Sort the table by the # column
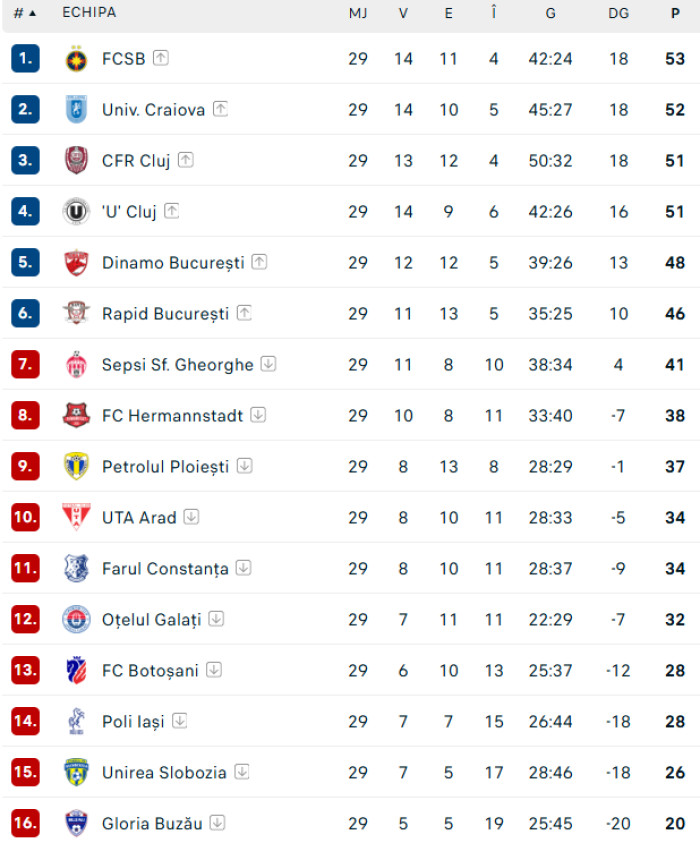This screenshot has height=842, width=700. pos(24,13)
